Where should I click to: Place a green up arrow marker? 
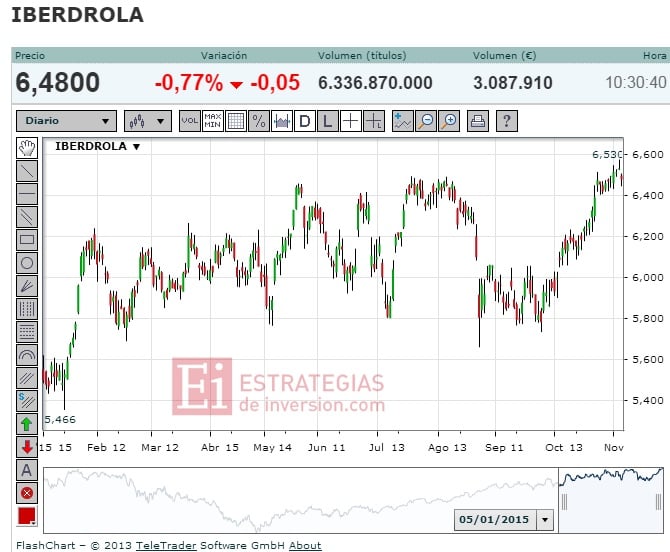27,424
